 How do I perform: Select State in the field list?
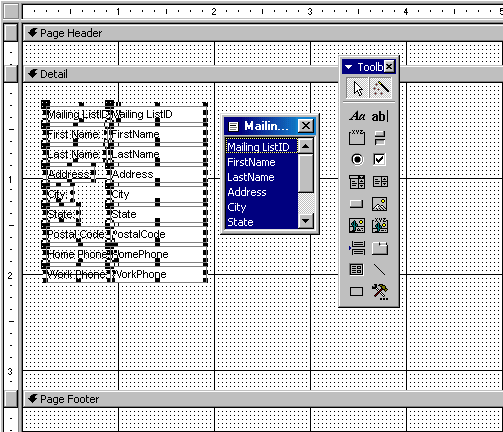click(x=261, y=222)
